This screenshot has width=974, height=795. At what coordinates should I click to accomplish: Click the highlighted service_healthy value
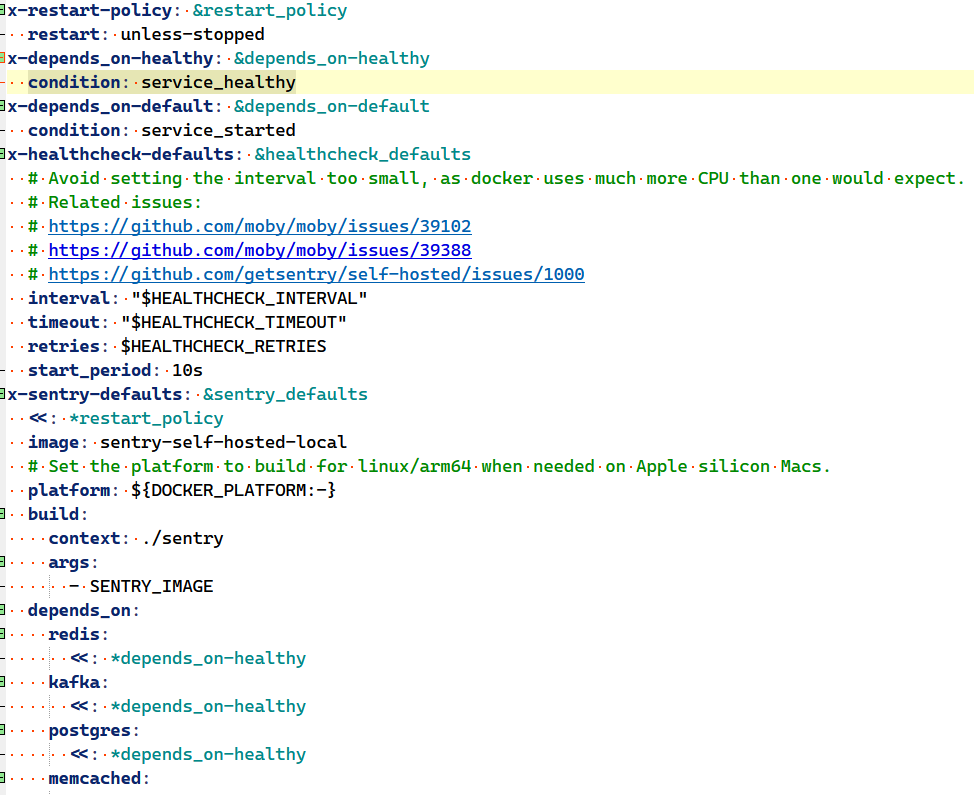pos(218,82)
